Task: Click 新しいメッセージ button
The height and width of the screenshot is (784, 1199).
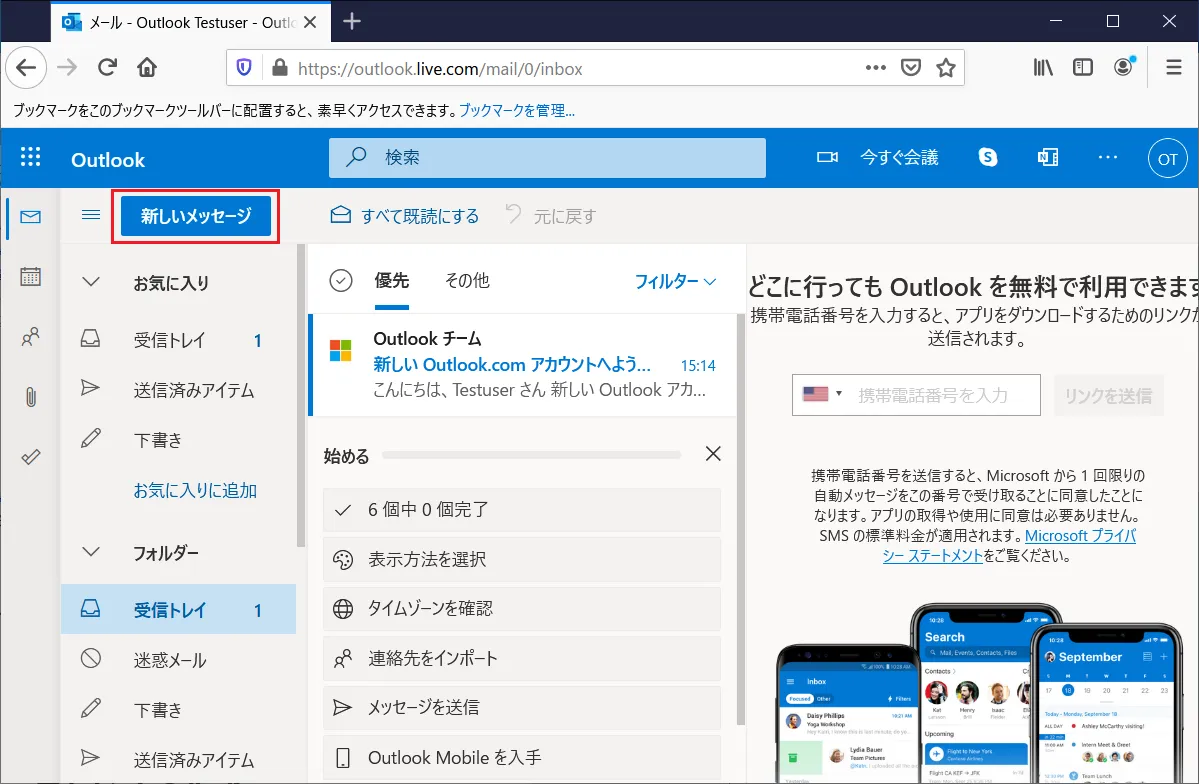Action: (196, 216)
